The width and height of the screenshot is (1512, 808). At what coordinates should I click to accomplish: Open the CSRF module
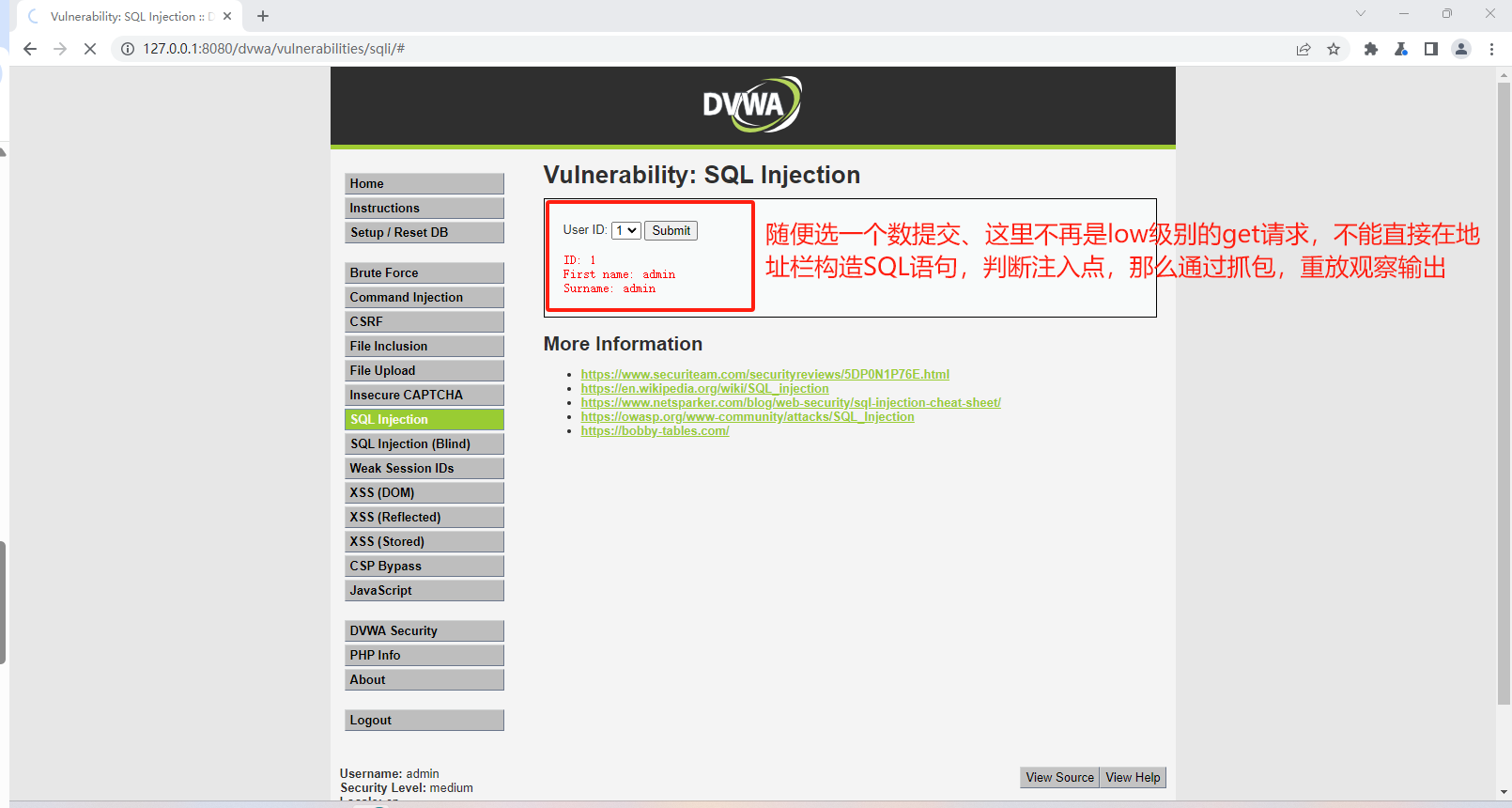[x=424, y=321]
